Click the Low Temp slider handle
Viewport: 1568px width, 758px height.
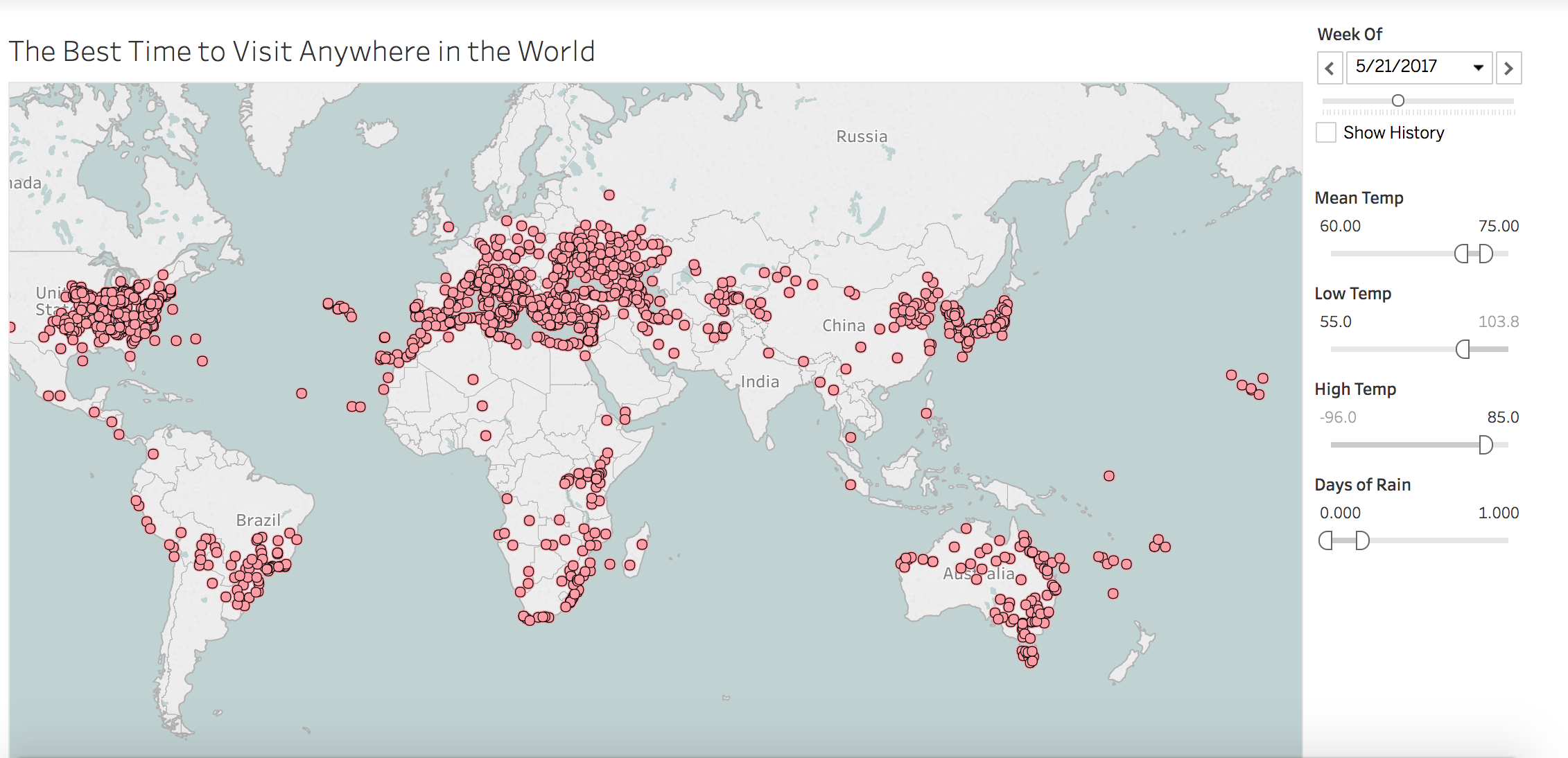1463,349
